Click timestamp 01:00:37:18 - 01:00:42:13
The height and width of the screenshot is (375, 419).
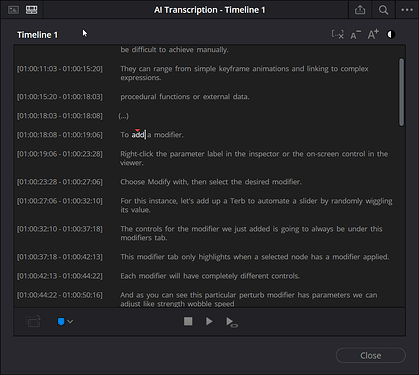click(x=60, y=257)
